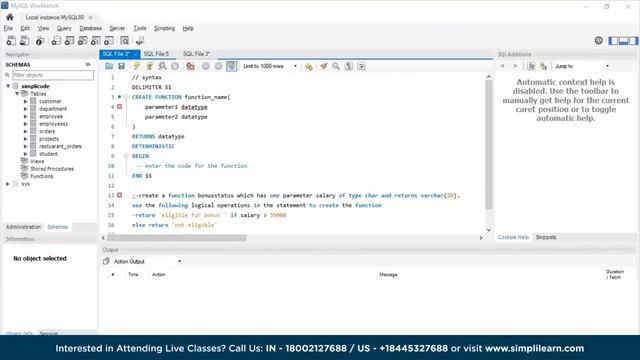This screenshot has height=360, width=640.
Task: Expand the orders table
Action: click(x=25, y=131)
